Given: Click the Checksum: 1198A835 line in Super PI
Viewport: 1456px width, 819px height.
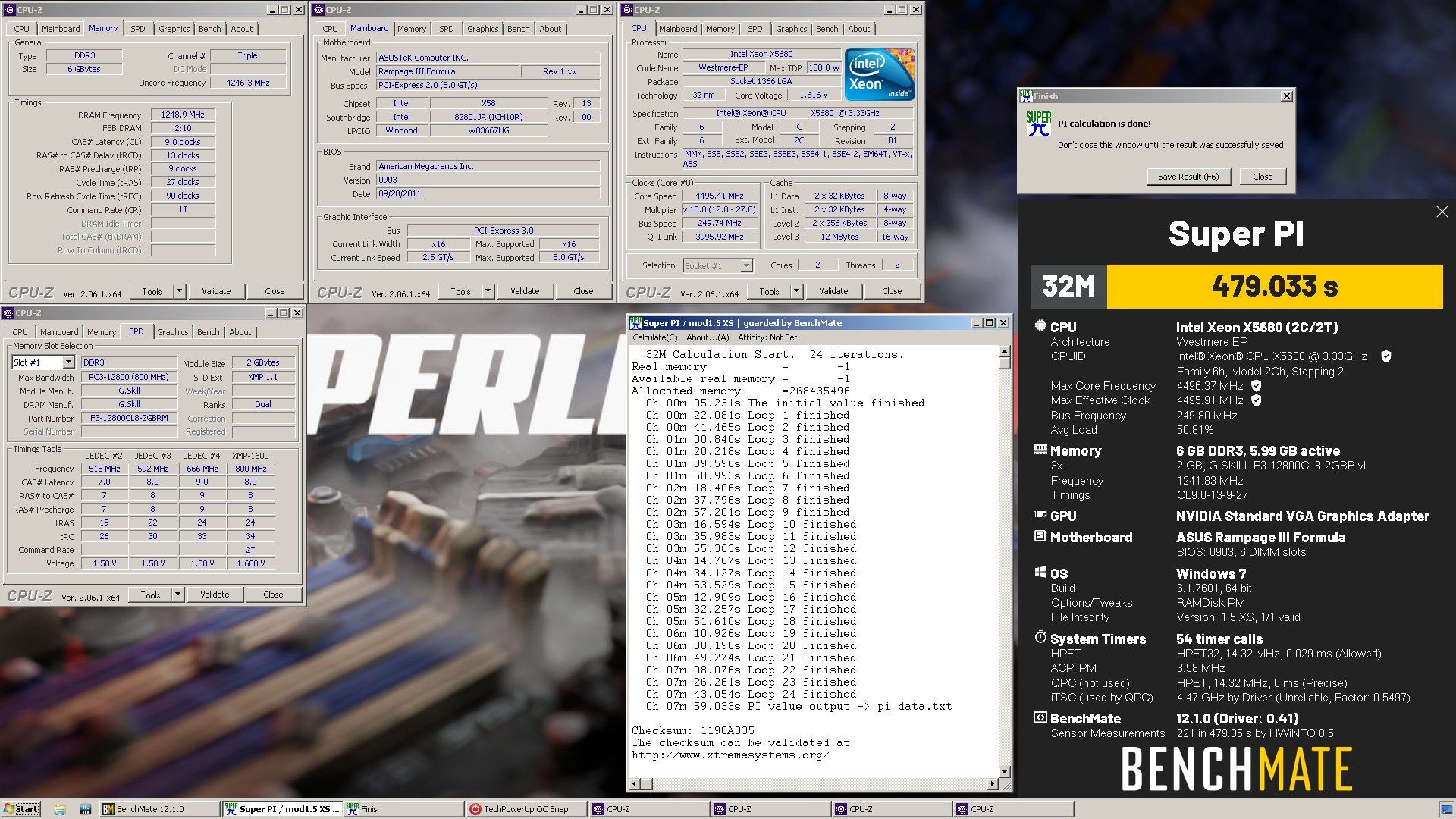Looking at the screenshot, I should [x=693, y=731].
